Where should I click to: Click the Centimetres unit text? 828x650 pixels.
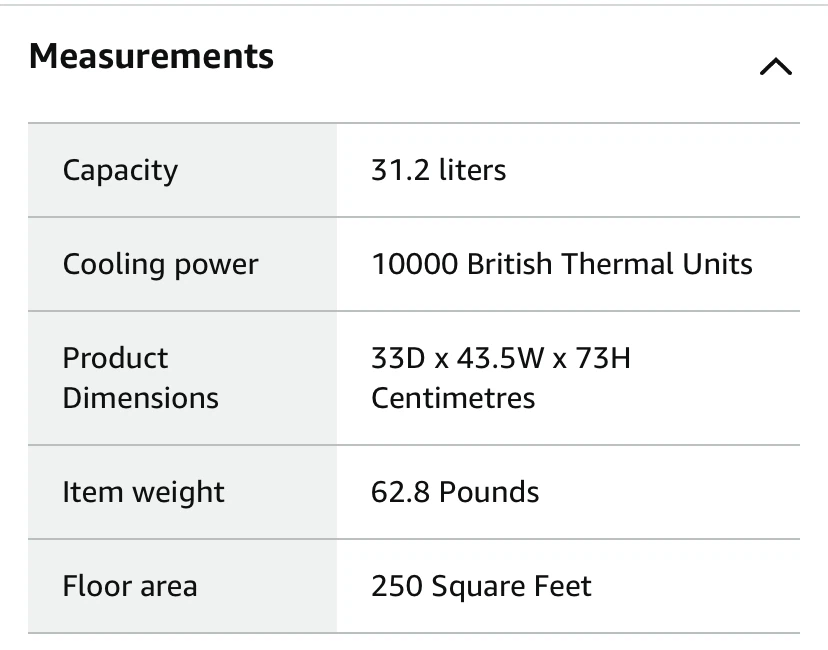coord(453,398)
